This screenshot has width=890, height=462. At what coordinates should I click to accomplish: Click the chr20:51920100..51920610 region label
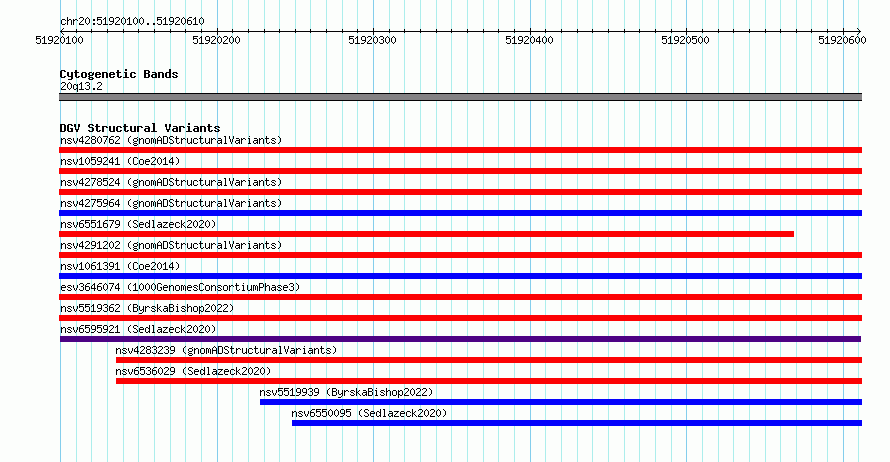[x=132, y=21]
